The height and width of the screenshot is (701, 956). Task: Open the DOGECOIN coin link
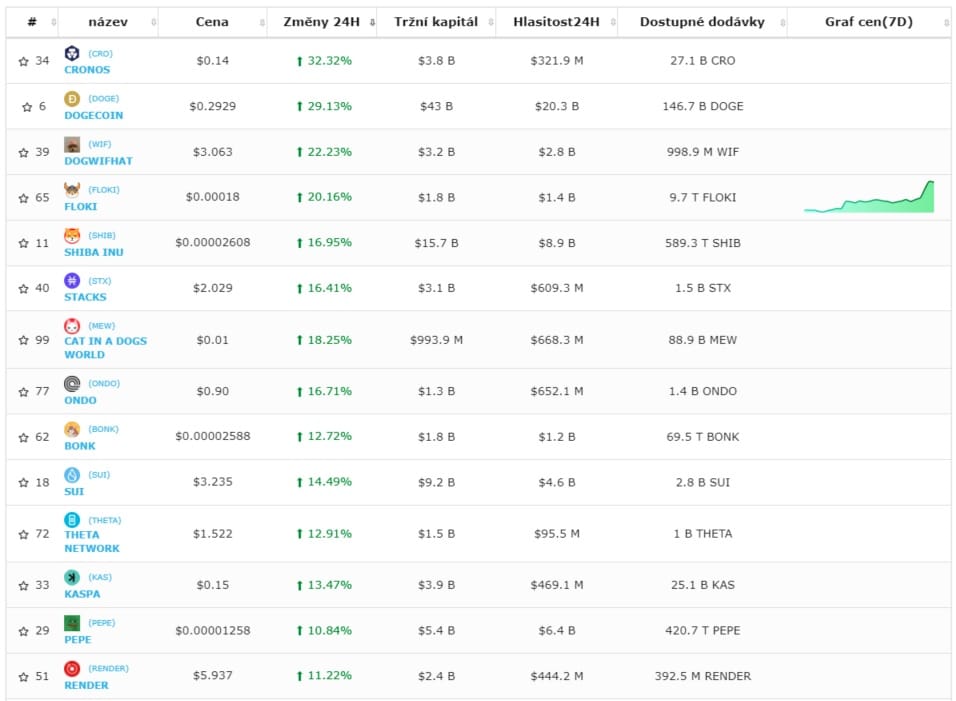(94, 115)
